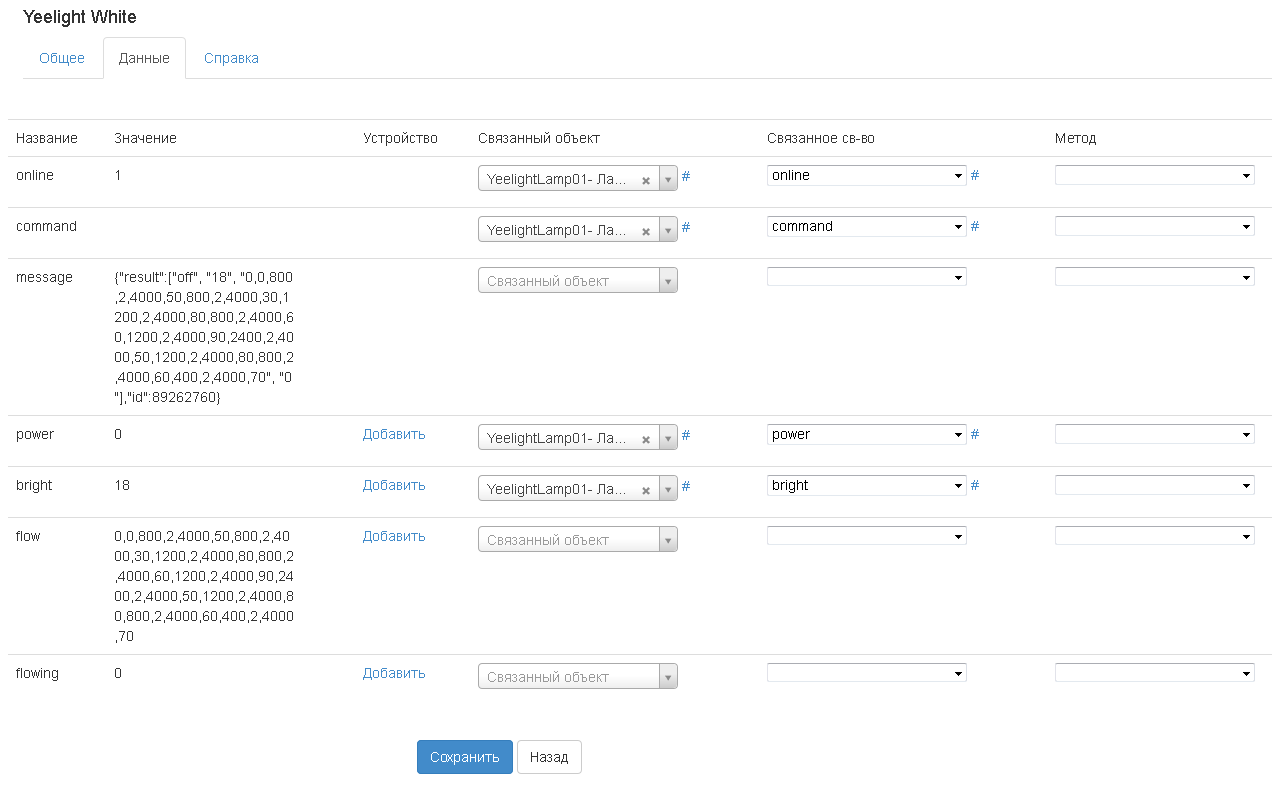Remove linked object in bright row

click(646, 490)
